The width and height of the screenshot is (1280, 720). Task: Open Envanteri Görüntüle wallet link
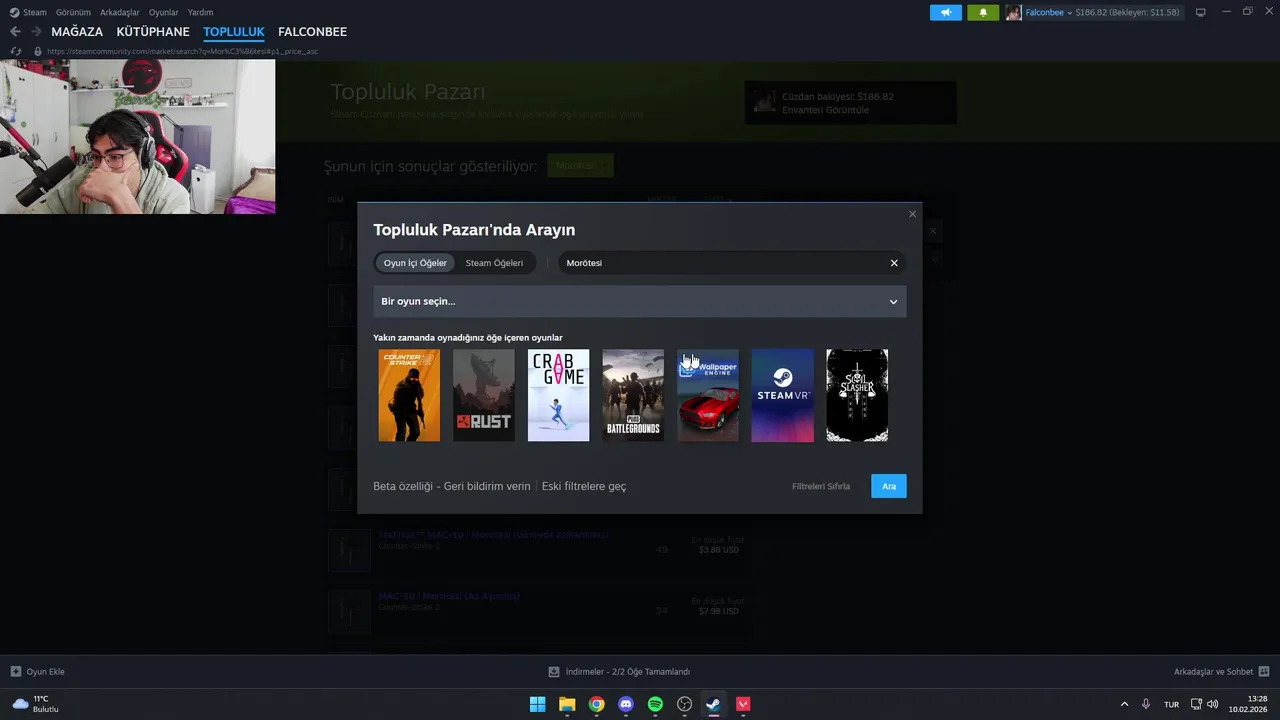[x=826, y=110]
